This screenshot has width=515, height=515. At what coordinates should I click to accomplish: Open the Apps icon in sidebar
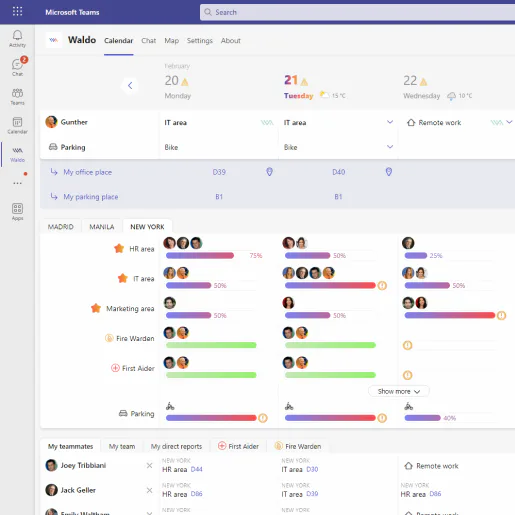click(x=17, y=212)
